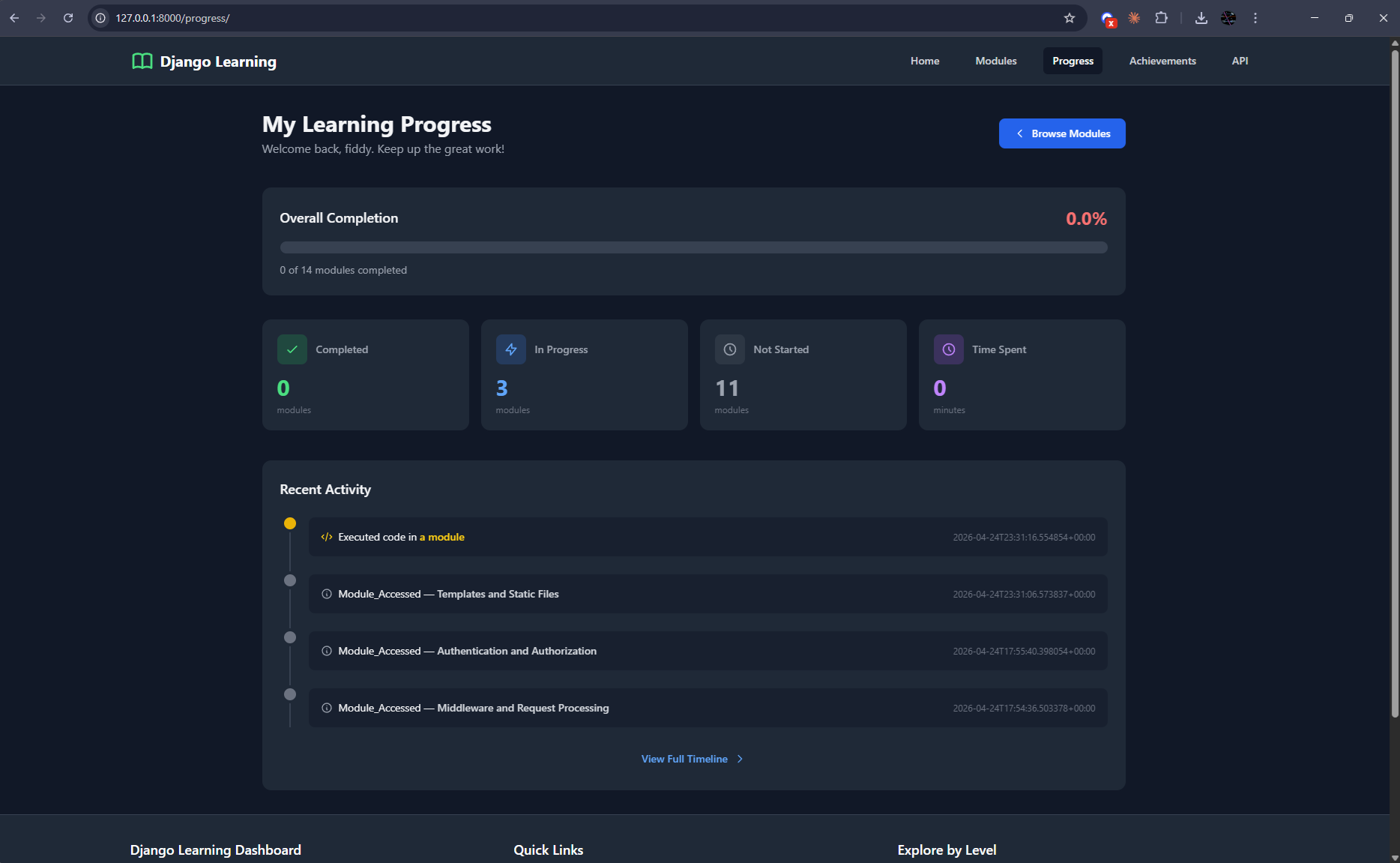Click info icon beside Templates and Static Files
The width and height of the screenshot is (1400, 863).
pos(327,594)
